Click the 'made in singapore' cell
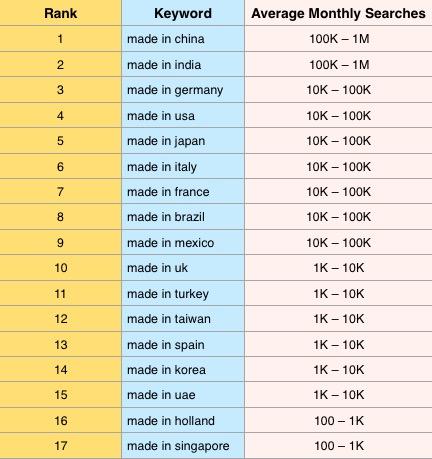Viewport: 432px width, 459px height. click(x=183, y=446)
